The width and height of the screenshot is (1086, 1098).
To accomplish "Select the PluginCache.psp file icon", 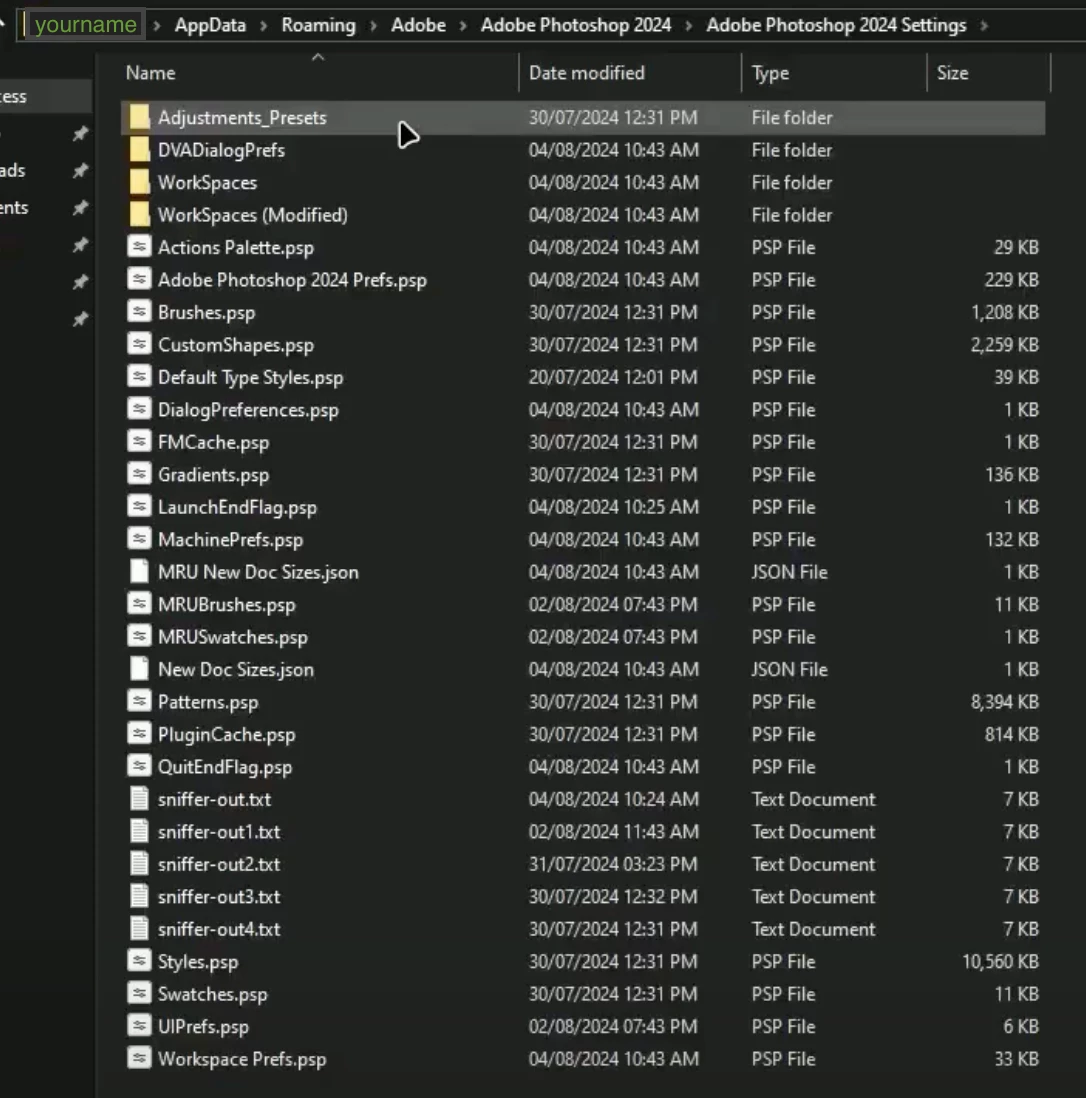I will pos(139,733).
